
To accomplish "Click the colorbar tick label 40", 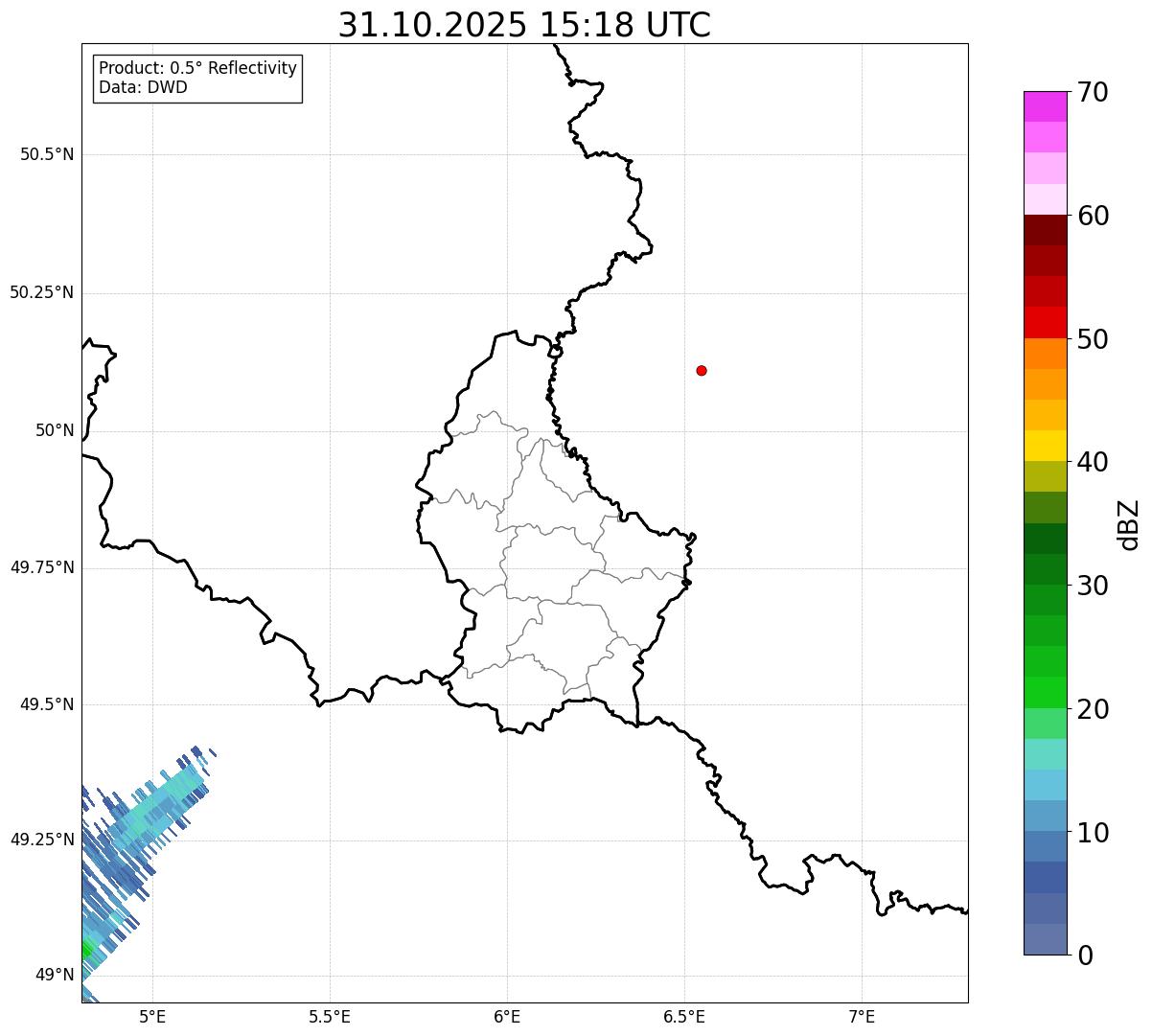I will coord(1094,462).
